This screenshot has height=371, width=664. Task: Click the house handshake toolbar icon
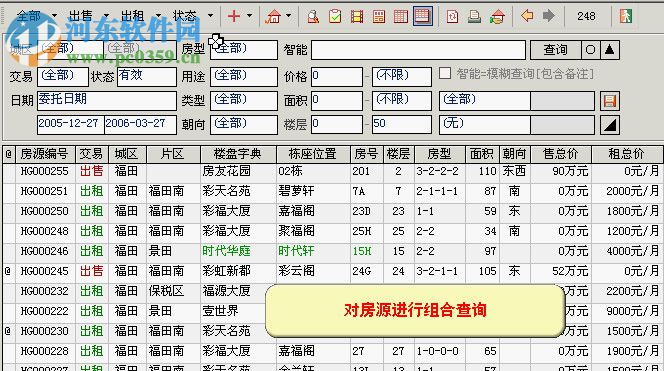(497, 17)
